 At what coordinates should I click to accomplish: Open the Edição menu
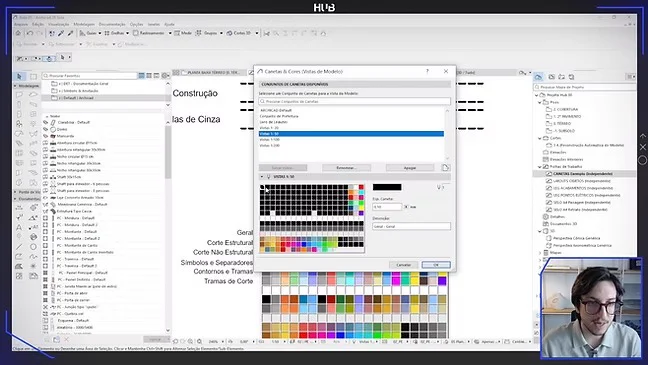pyautogui.click(x=38, y=24)
